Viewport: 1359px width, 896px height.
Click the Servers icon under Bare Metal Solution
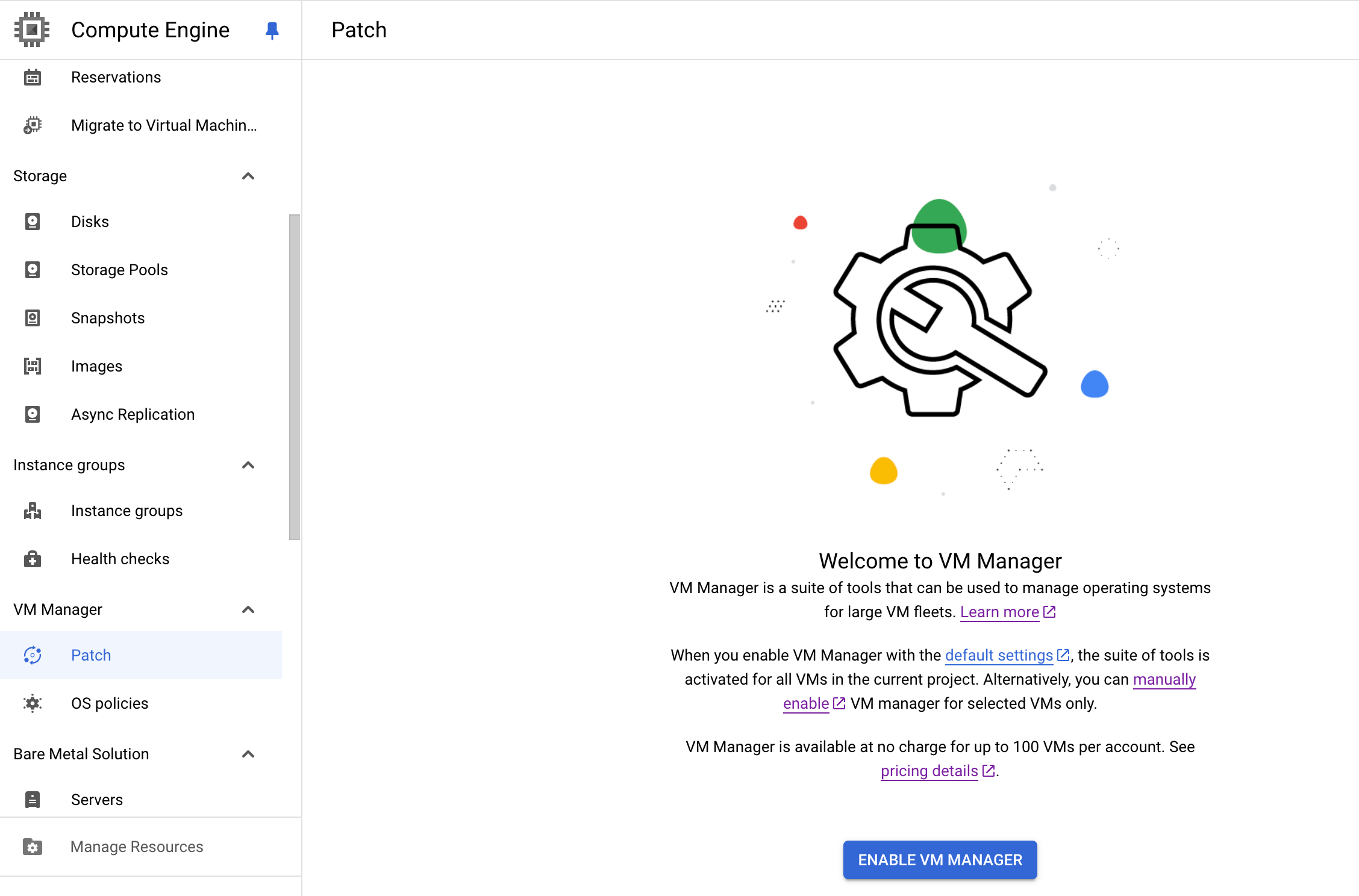pyautogui.click(x=33, y=800)
